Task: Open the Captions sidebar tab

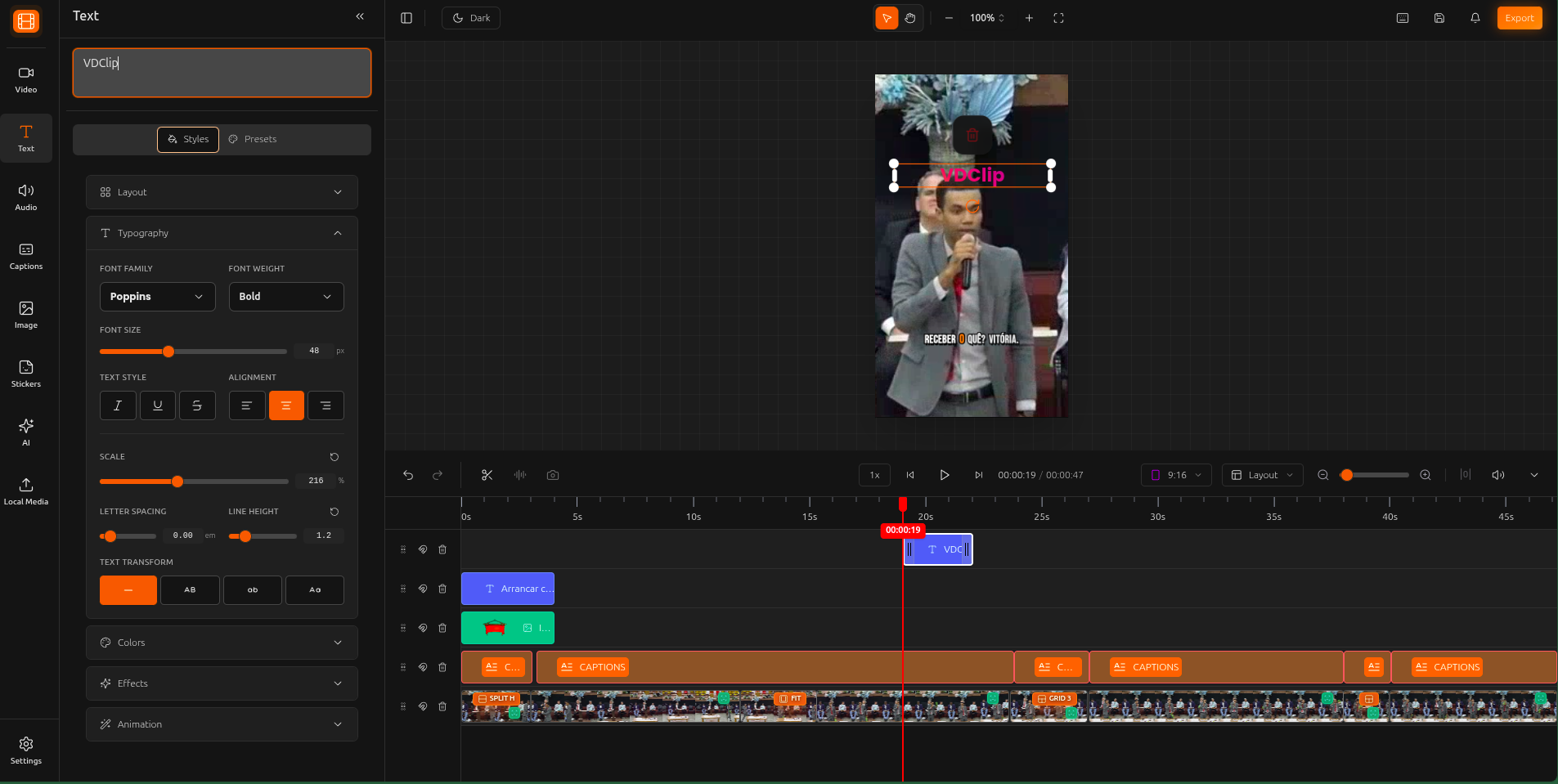Action: pos(26,256)
